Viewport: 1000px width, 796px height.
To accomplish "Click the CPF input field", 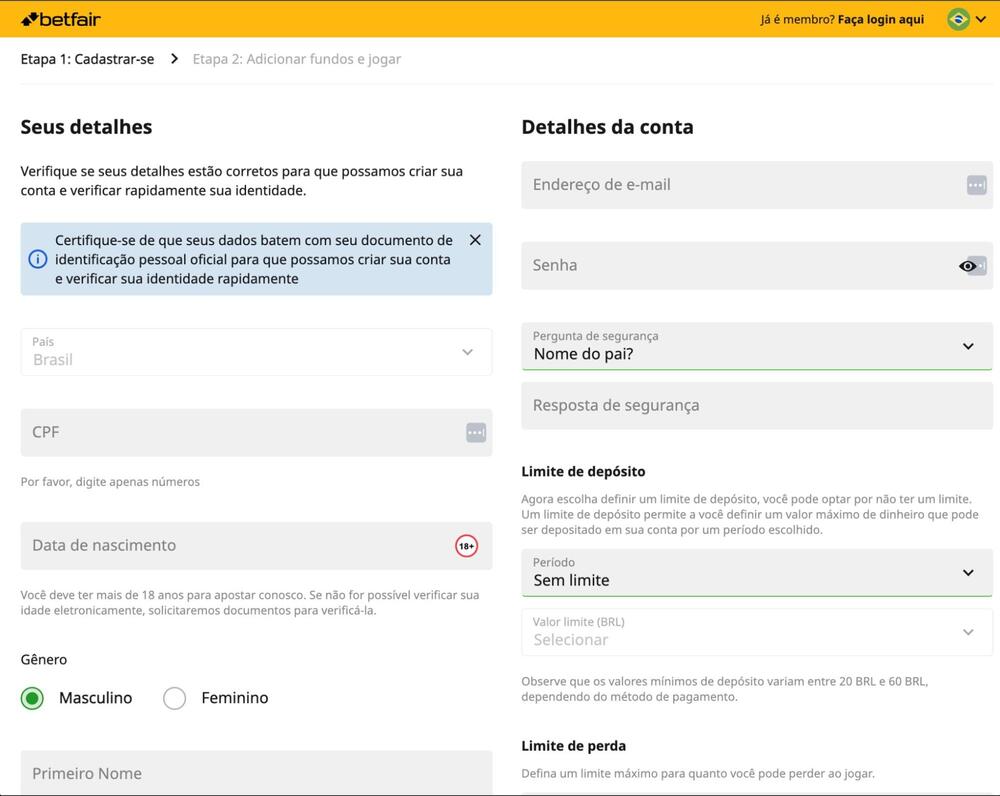I will click(256, 432).
